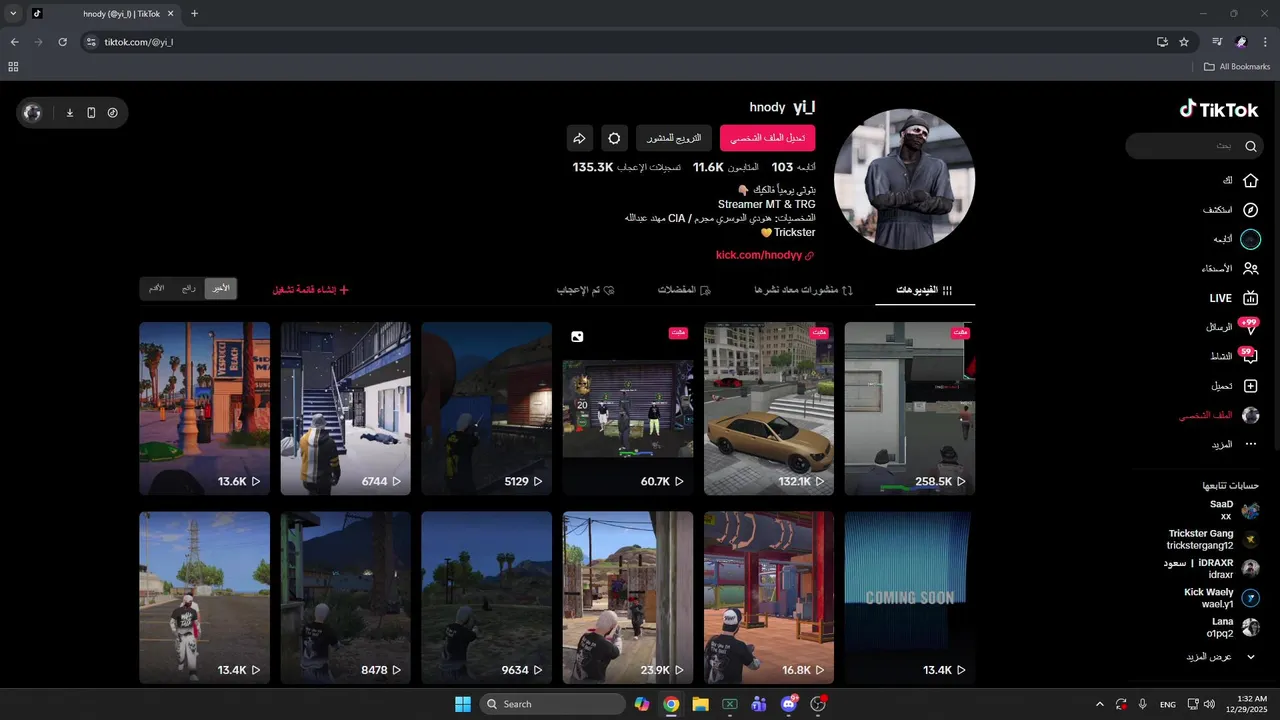Open the More three-dots item in sidebar

pos(1250,444)
